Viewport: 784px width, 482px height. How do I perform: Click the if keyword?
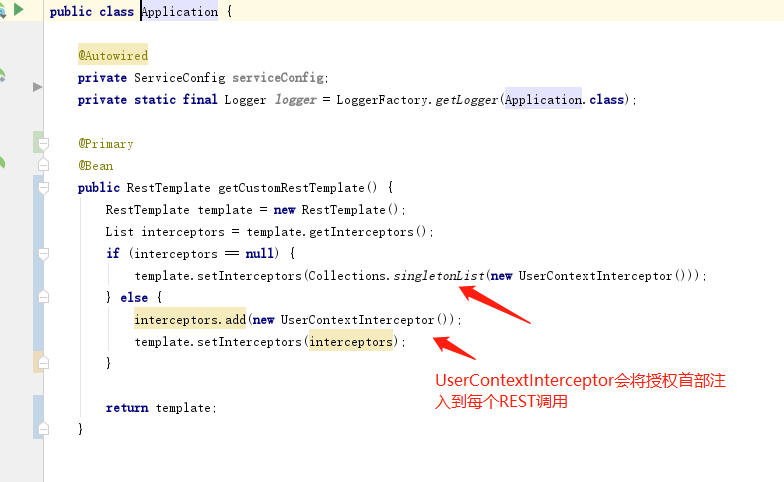(113, 254)
